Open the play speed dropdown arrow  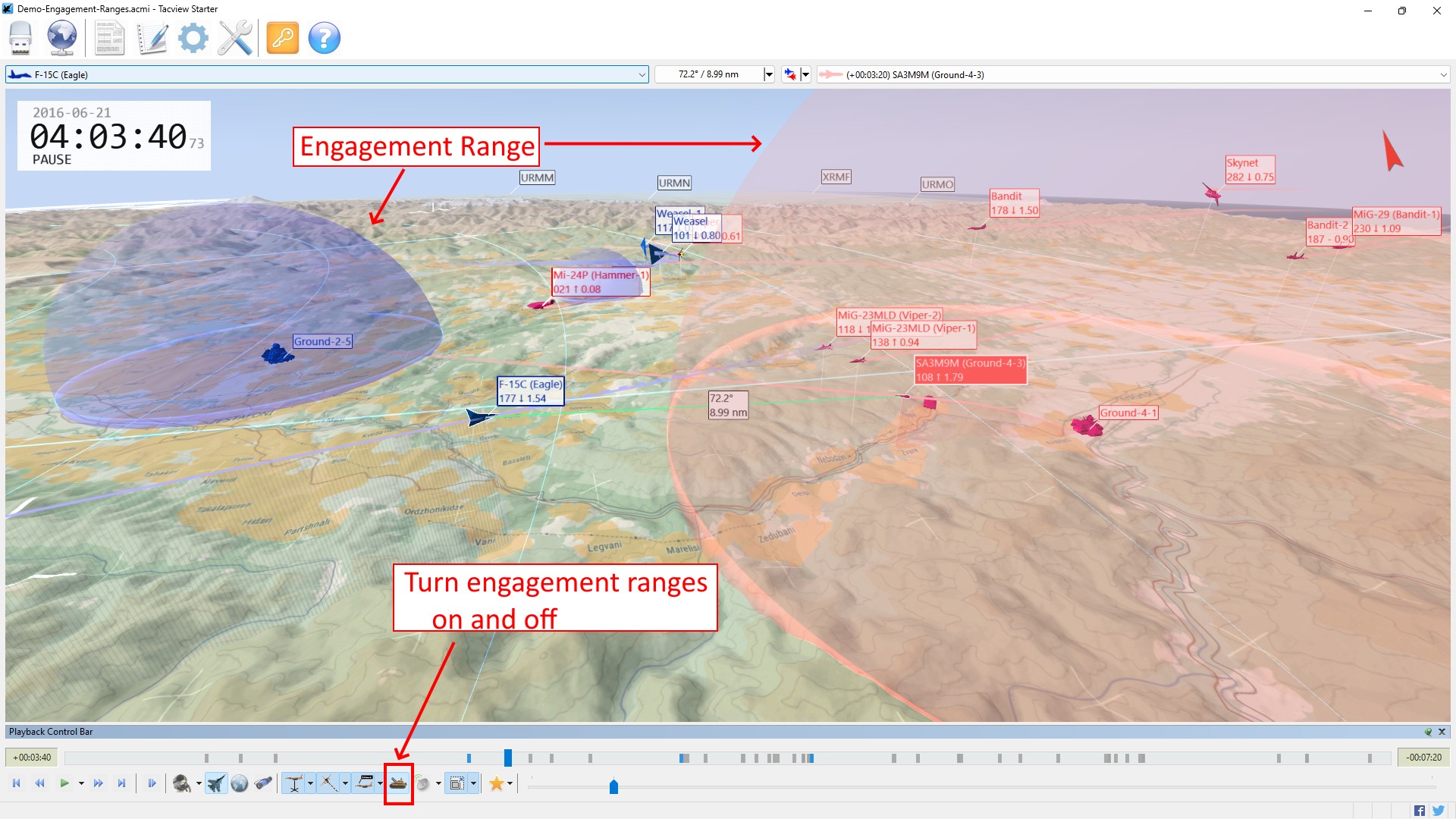[x=81, y=783]
